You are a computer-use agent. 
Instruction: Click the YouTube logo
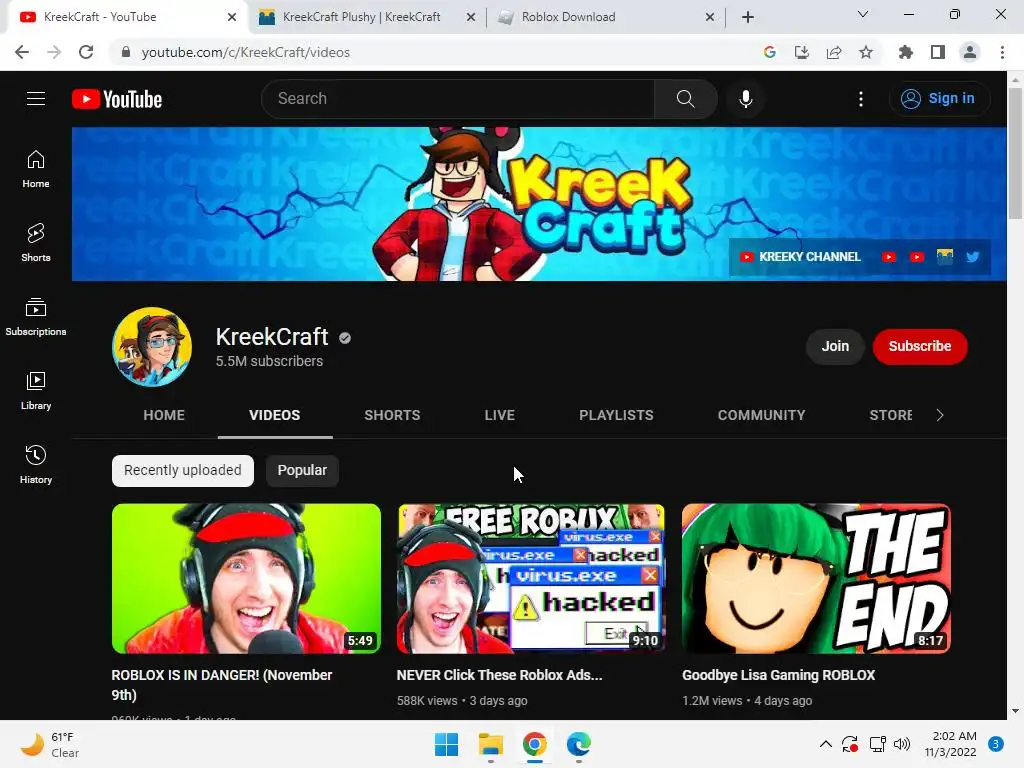pyautogui.click(x=117, y=99)
